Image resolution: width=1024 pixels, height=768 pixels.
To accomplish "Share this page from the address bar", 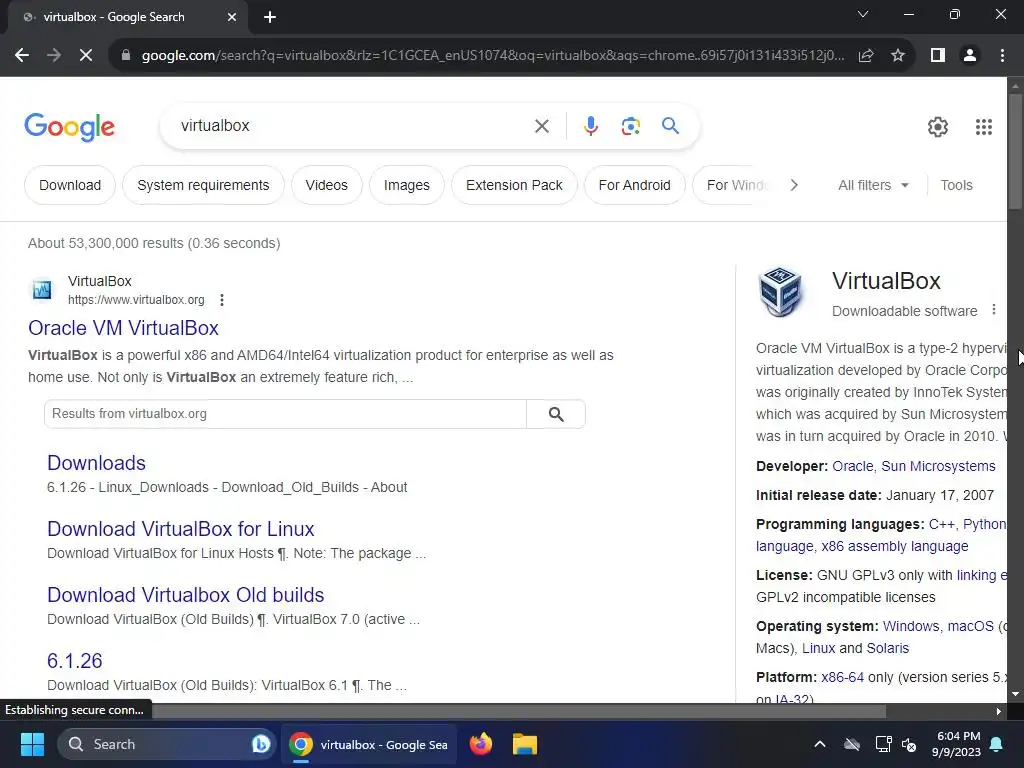I will [866, 56].
